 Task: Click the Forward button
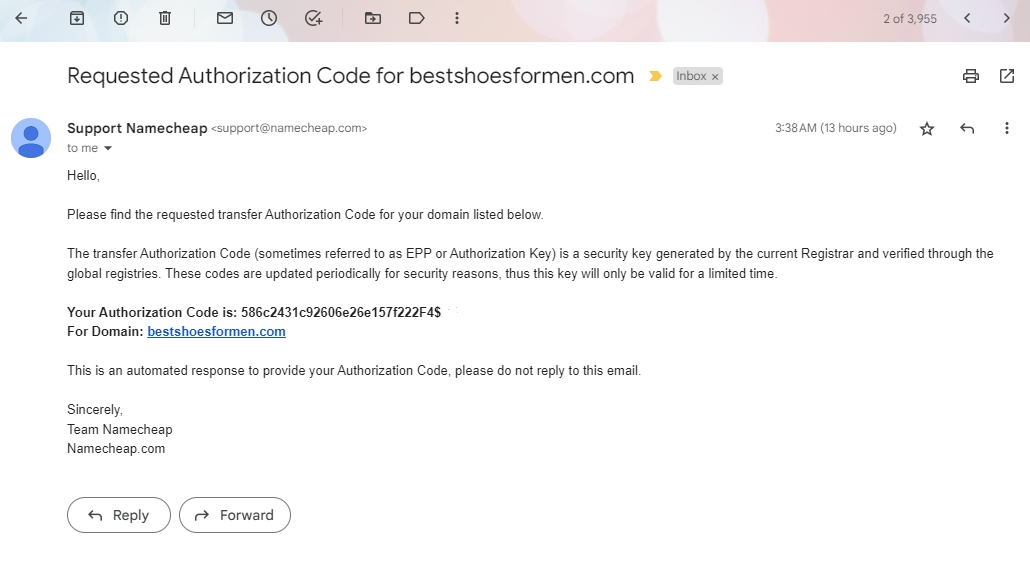click(235, 515)
